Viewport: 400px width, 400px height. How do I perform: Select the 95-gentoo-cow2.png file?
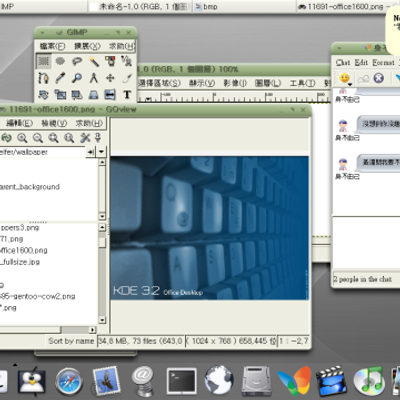coord(37,296)
